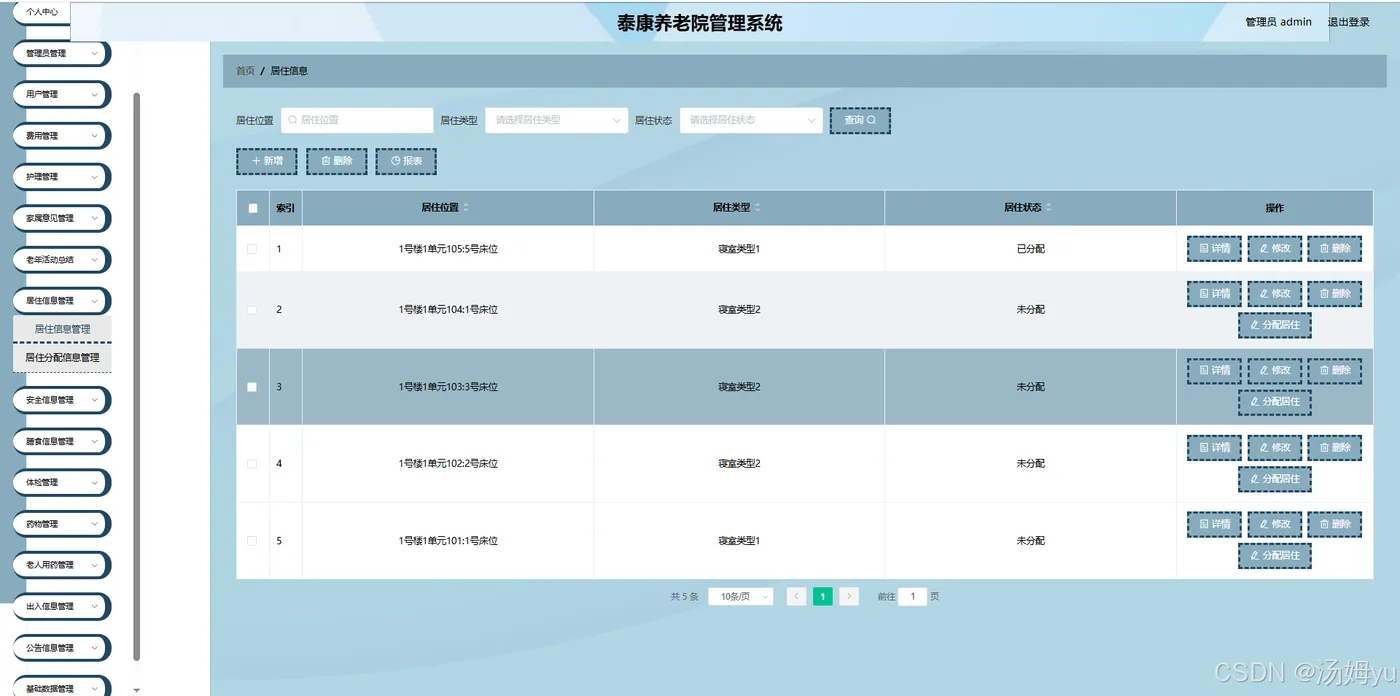Click 修改 for row 5
The image size is (1400, 696).
(1275, 524)
